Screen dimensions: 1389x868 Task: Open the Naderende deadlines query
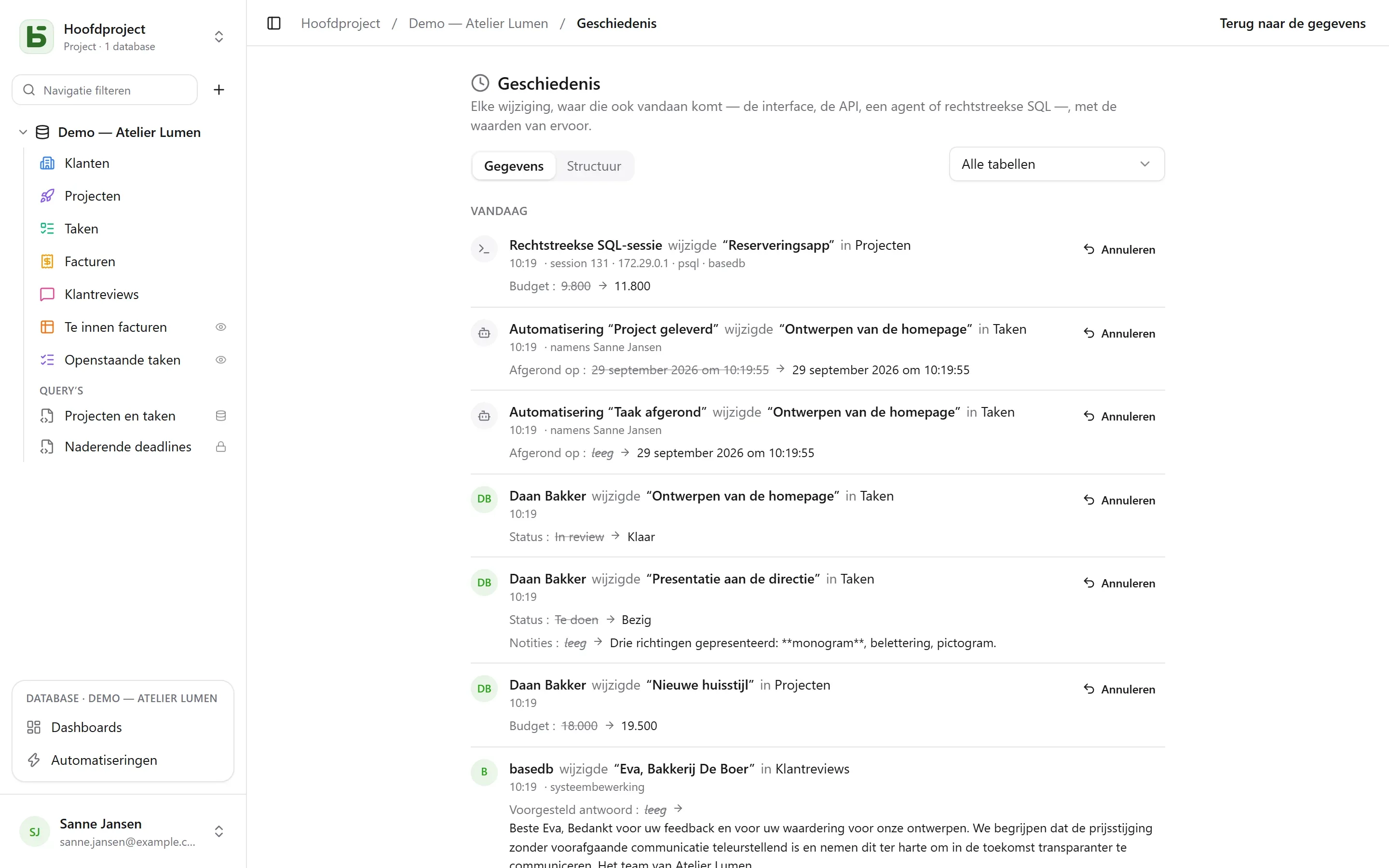[129, 447]
